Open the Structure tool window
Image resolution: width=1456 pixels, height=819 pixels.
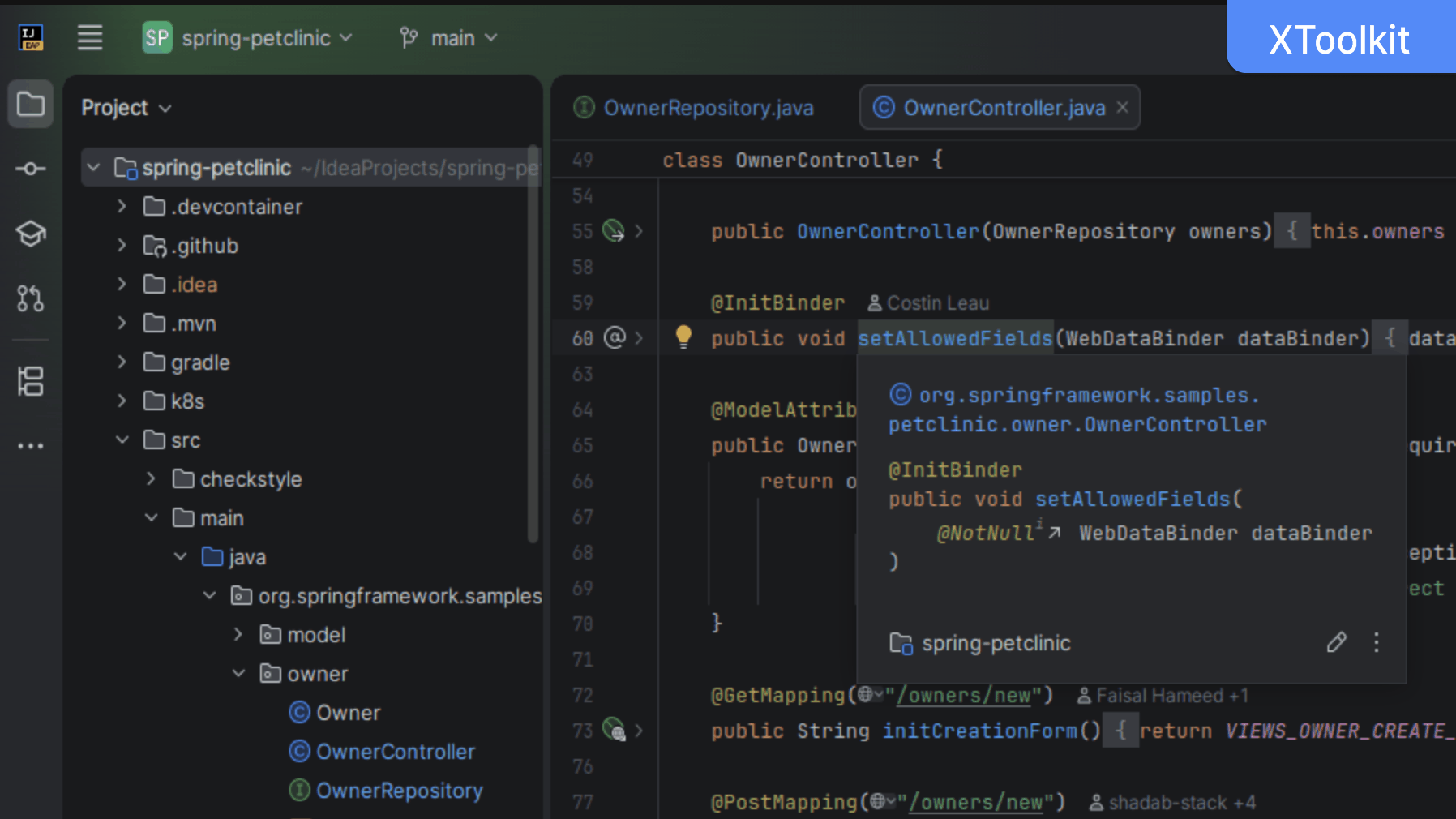coord(30,379)
